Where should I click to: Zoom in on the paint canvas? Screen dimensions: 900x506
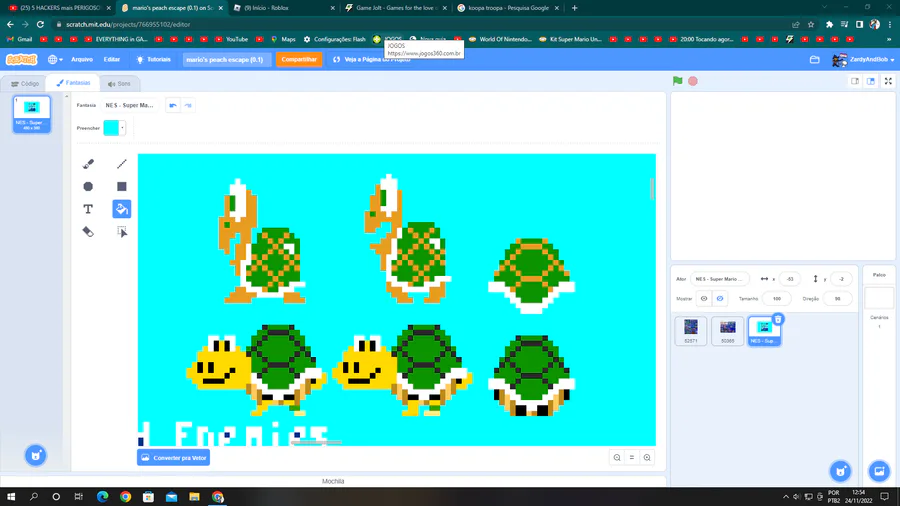tap(647, 458)
